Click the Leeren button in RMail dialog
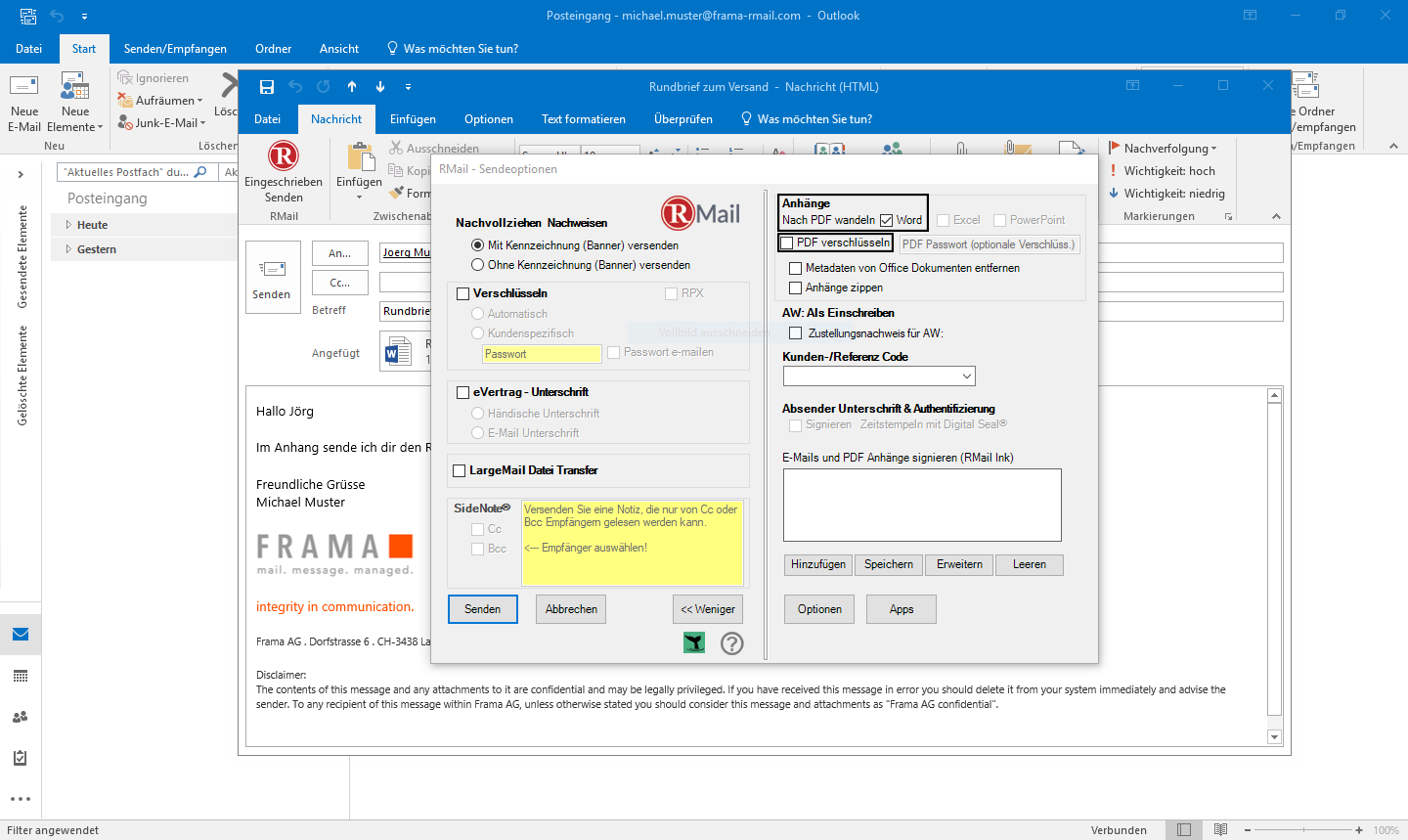Screen dimensions: 1408x840 click(x=1030, y=564)
